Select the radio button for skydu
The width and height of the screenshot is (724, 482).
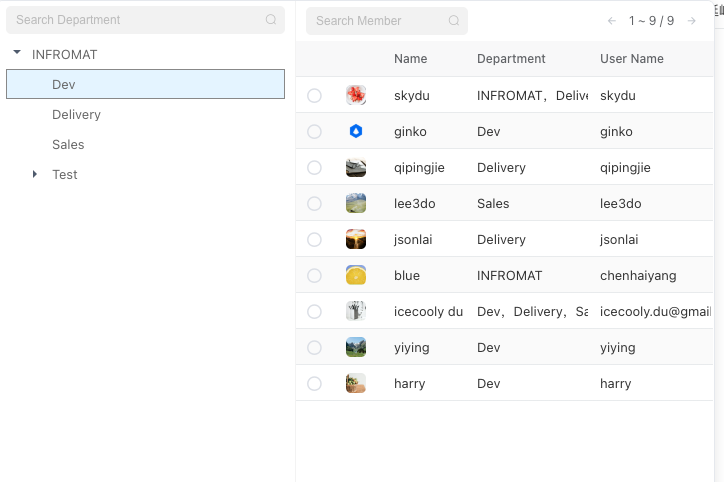[315, 96]
